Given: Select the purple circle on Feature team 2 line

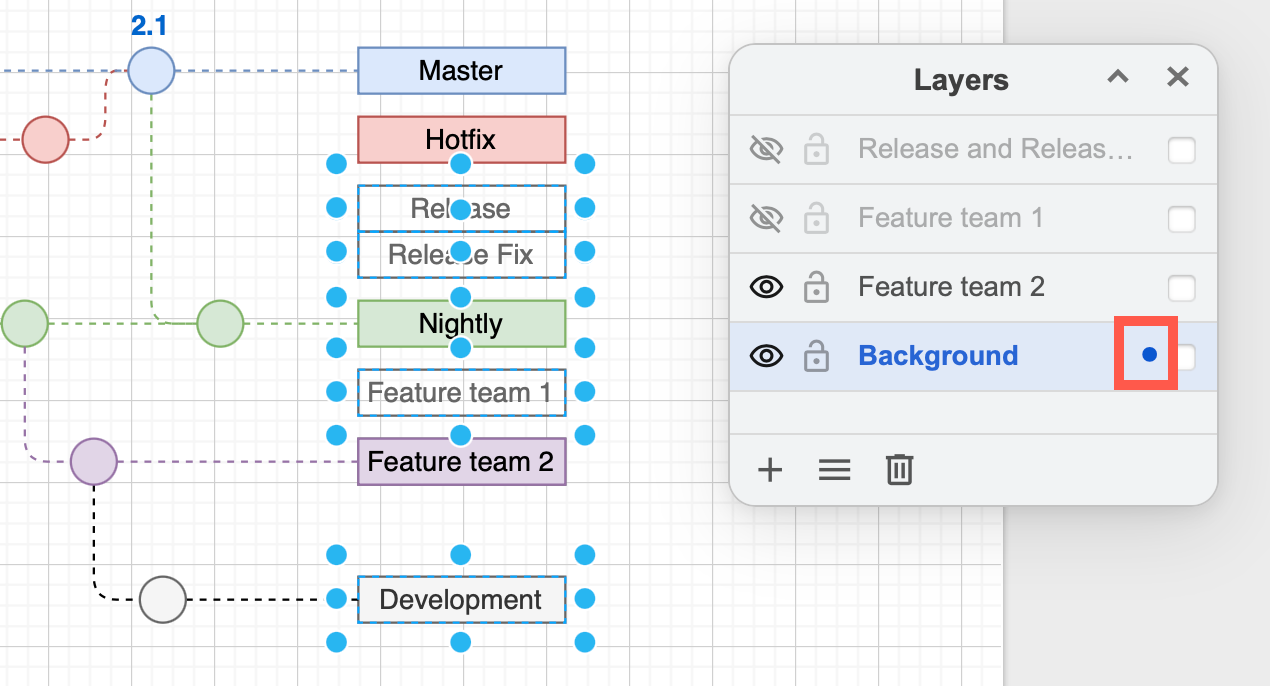Looking at the screenshot, I should point(94,462).
